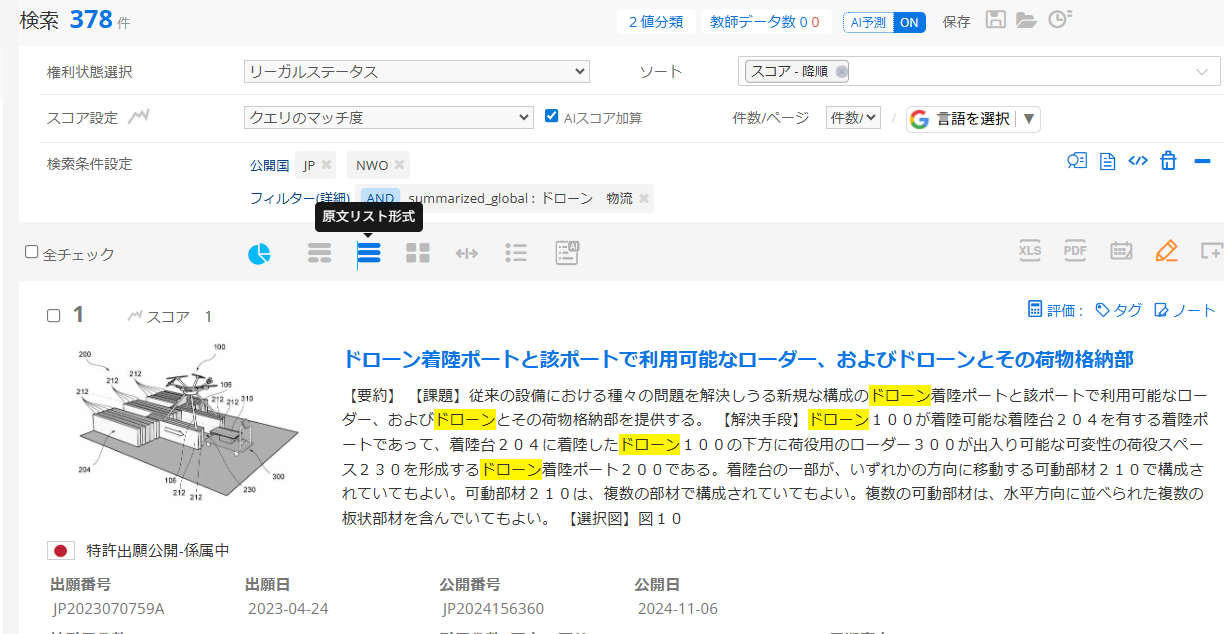1224x634 pixels.
Task: Select the 教師データ数 tab
Action: (765, 22)
